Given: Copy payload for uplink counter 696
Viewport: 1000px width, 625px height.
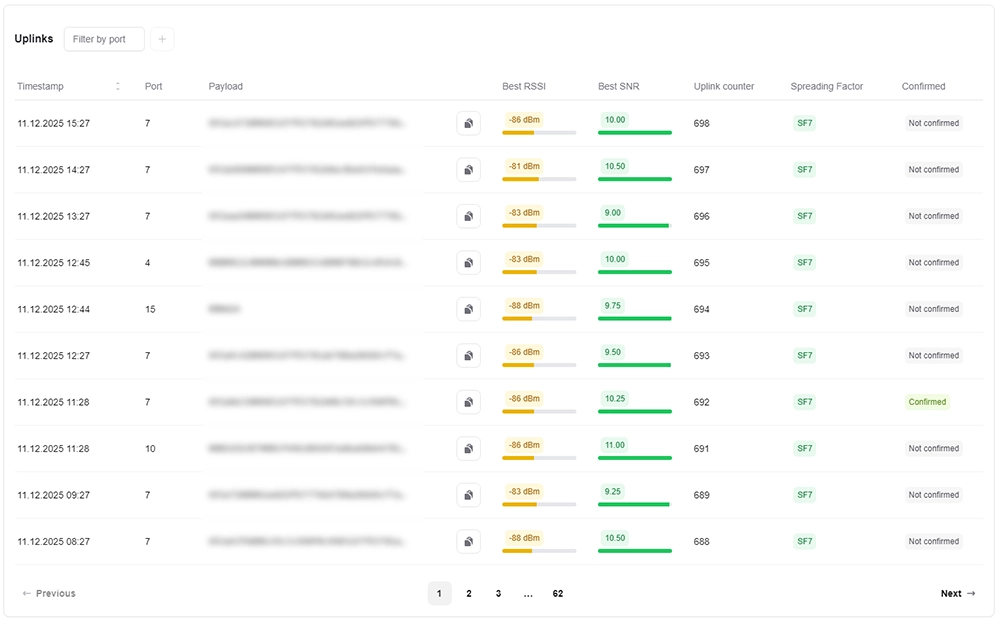Looking at the screenshot, I should click(x=468, y=216).
